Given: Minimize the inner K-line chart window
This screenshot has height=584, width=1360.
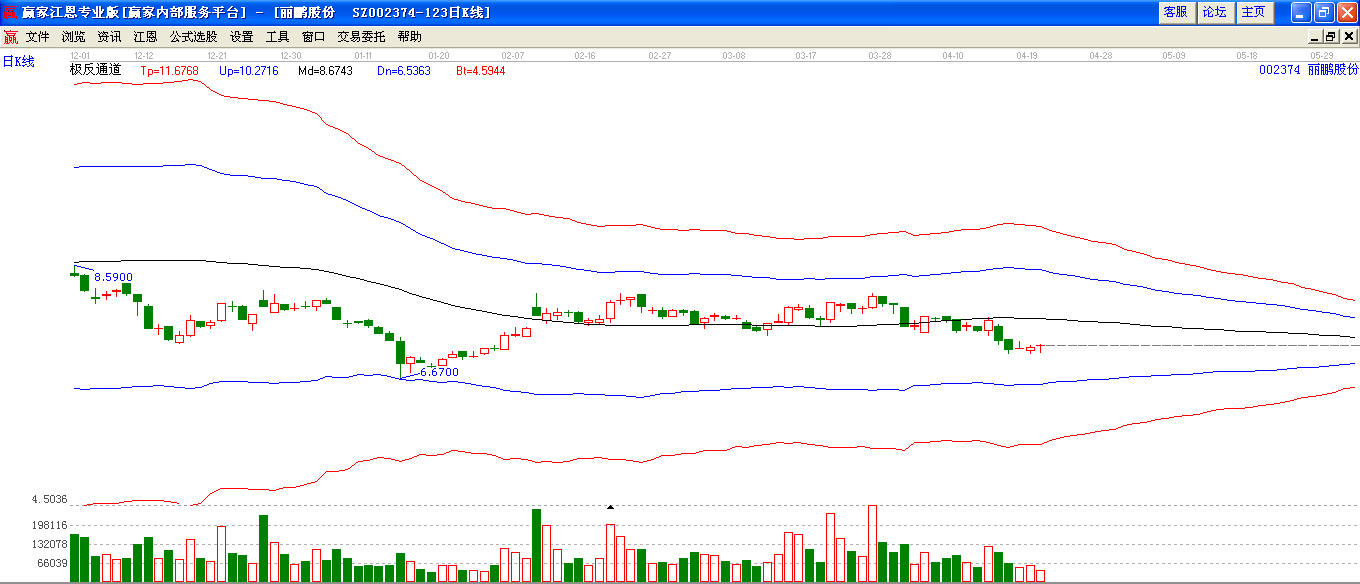Looking at the screenshot, I should coord(1316,37).
